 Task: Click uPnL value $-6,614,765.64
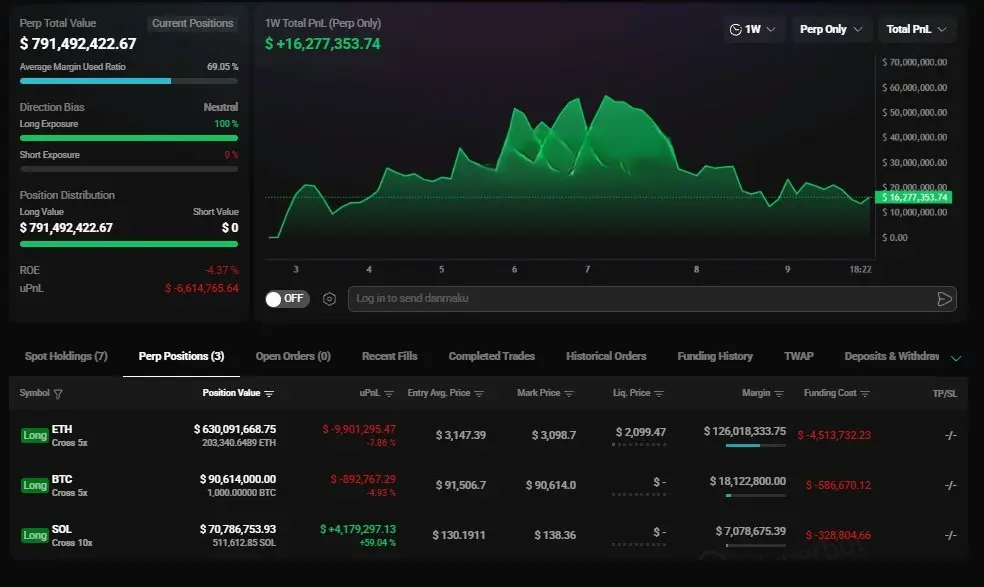201,288
